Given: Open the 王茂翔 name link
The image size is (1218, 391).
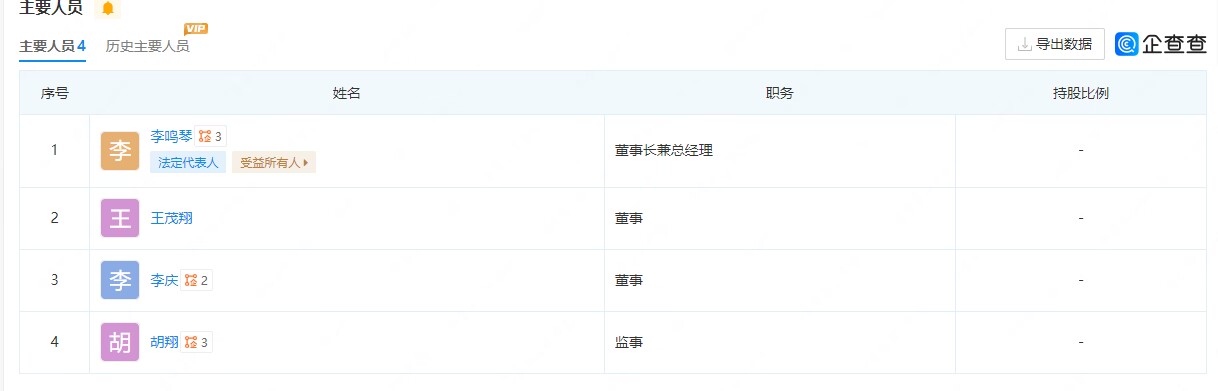Looking at the screenshot, I should coord(171,218).
